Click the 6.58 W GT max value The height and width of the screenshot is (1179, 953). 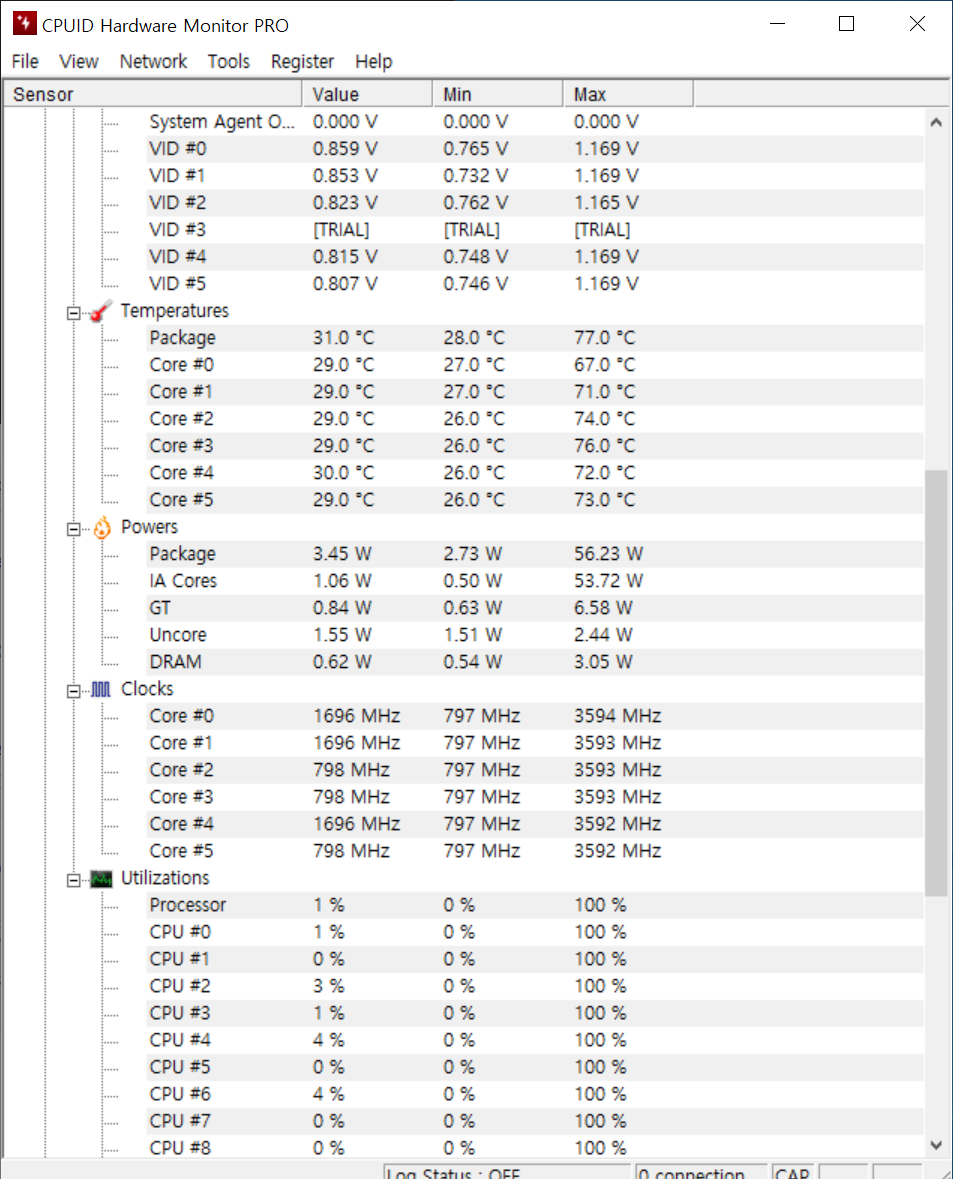(603, 608)
